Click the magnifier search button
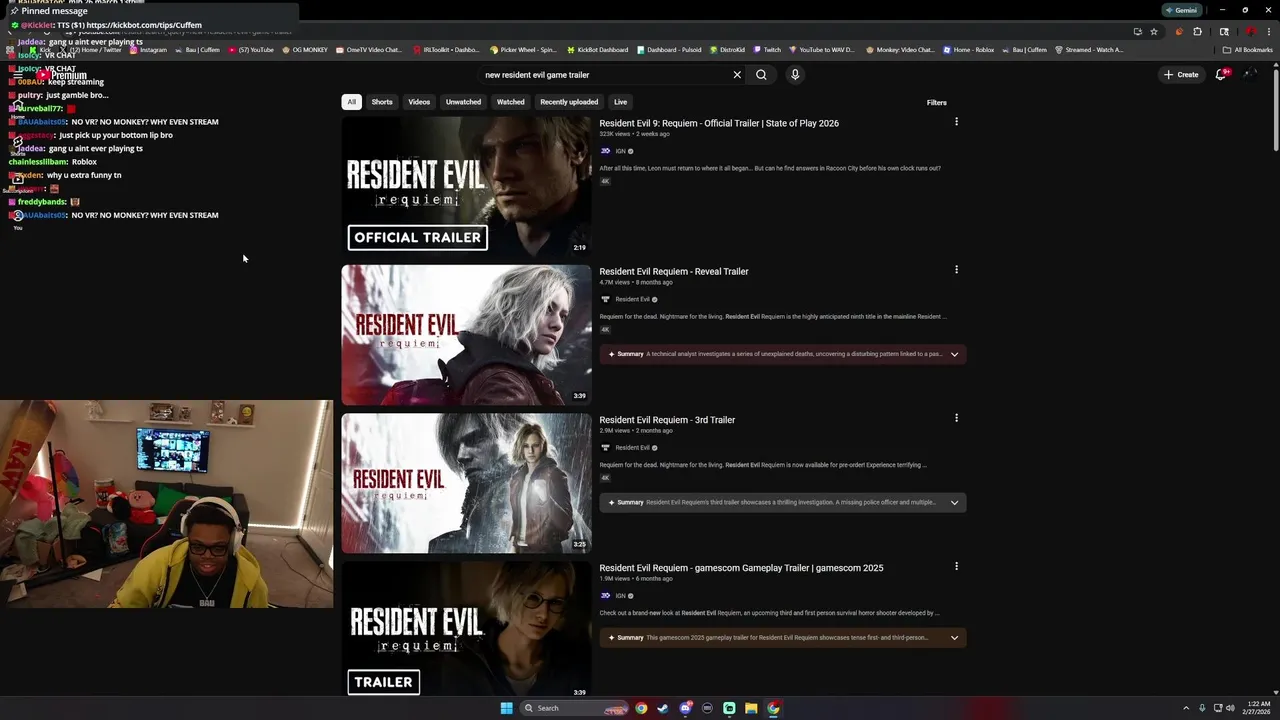 click(x=761, y=75)
